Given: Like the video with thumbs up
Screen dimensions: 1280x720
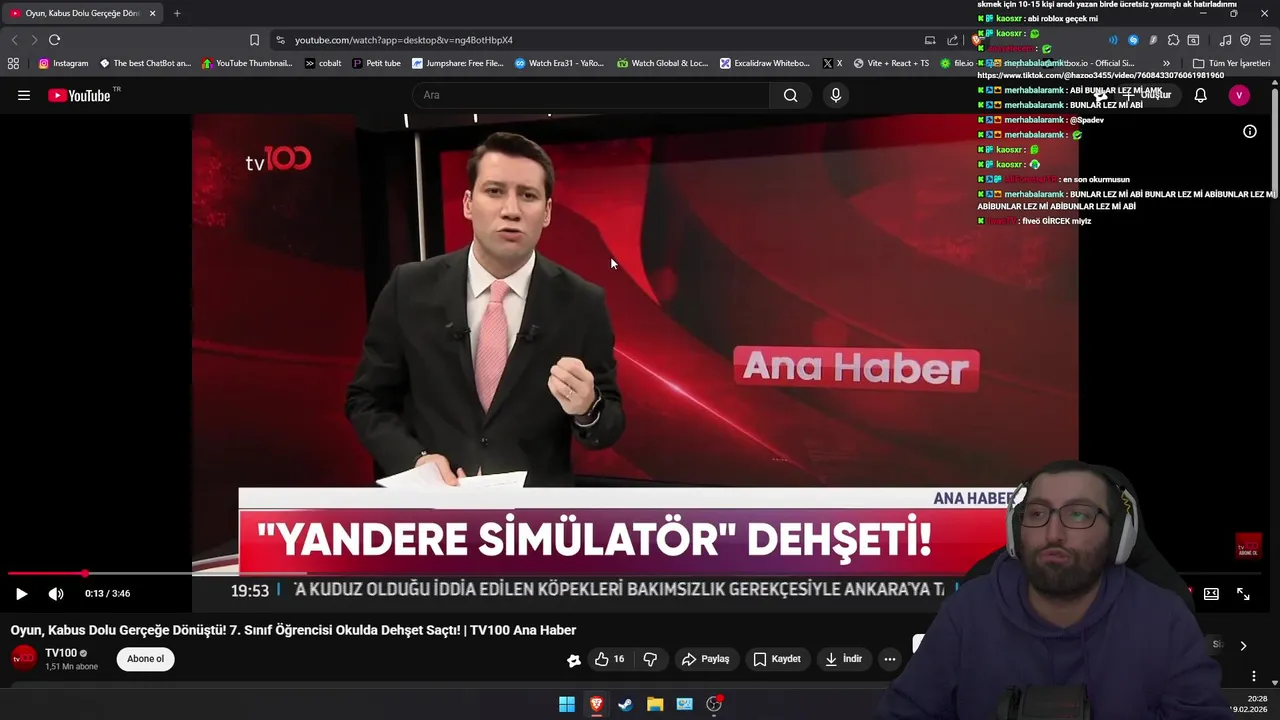Looking at the screenshot, I should click(x=609, y=659).
